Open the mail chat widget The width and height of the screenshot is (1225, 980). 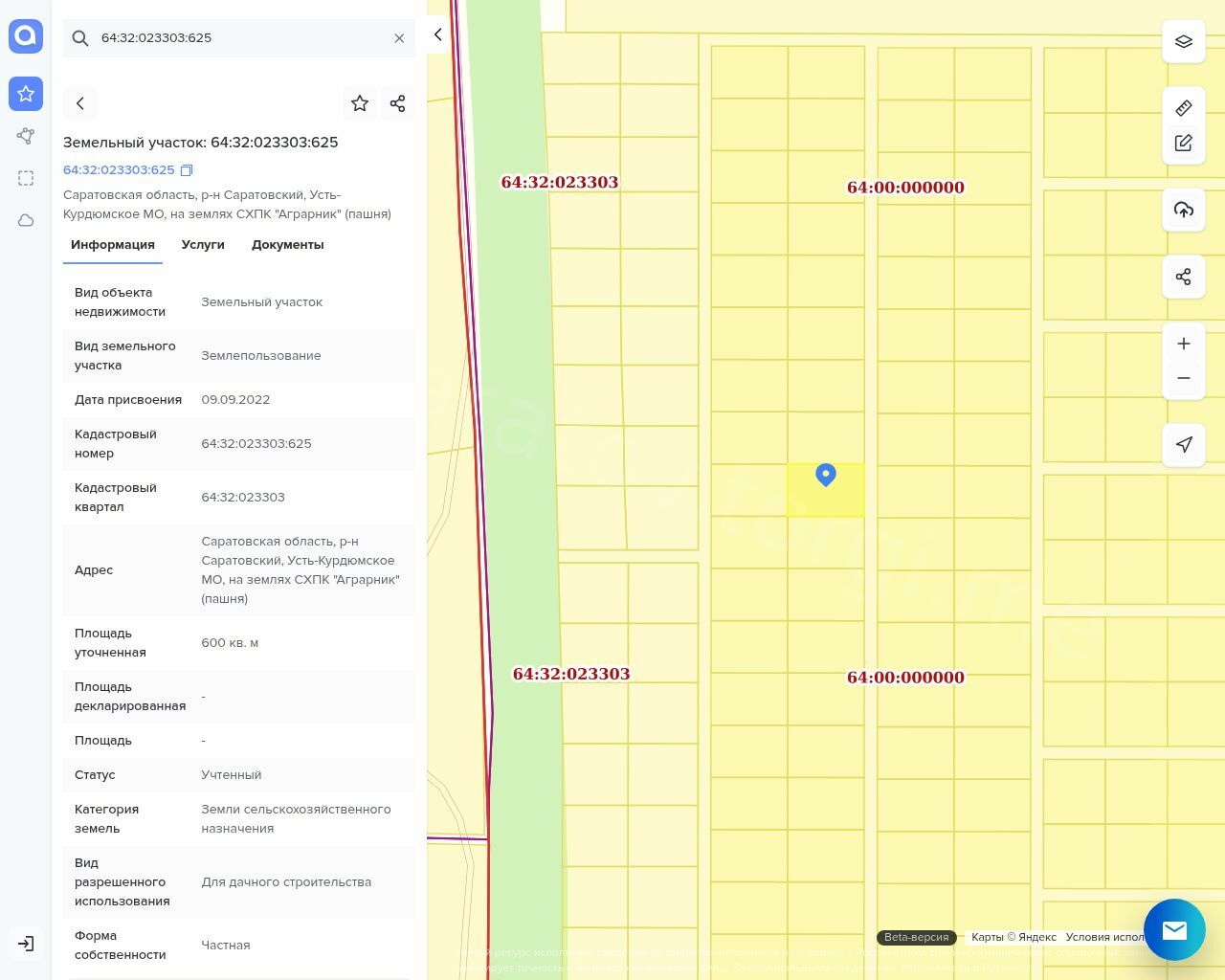[1174, 929]
